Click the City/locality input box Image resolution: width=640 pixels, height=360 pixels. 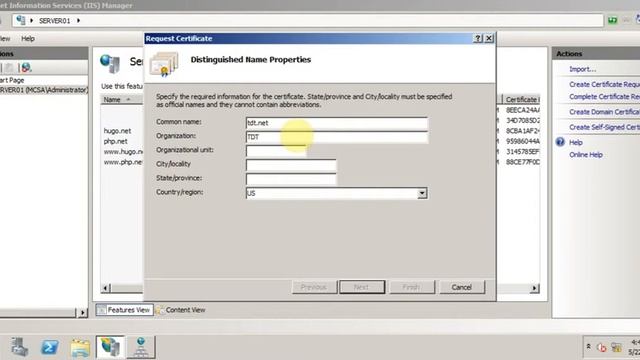pos(291,165)
